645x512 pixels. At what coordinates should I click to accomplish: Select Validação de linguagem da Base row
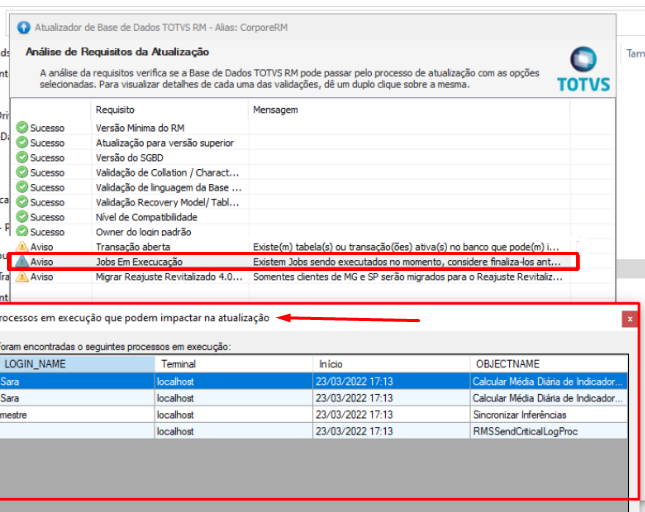[169, 188]
